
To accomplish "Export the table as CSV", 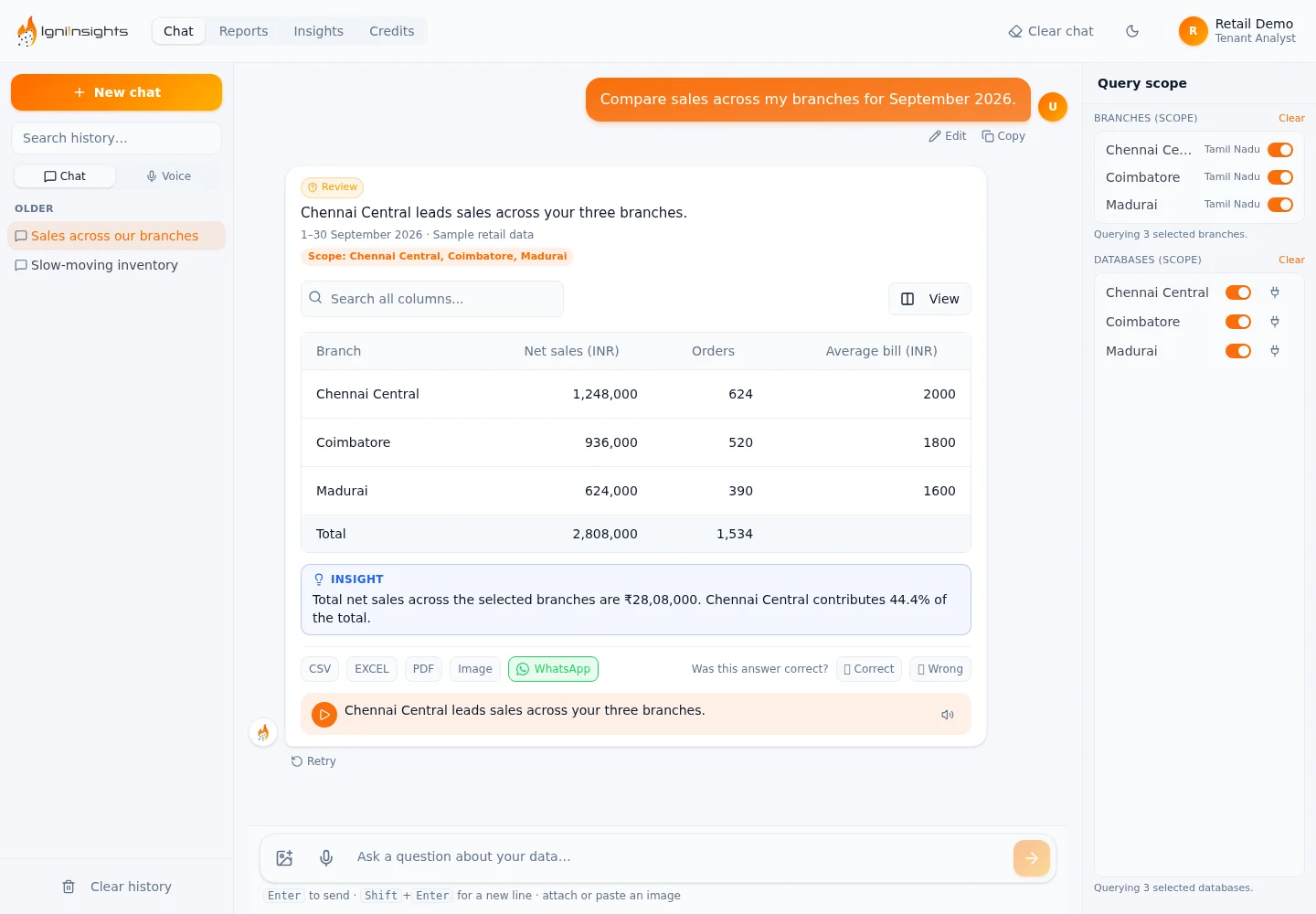I will (x=320, y=669).
